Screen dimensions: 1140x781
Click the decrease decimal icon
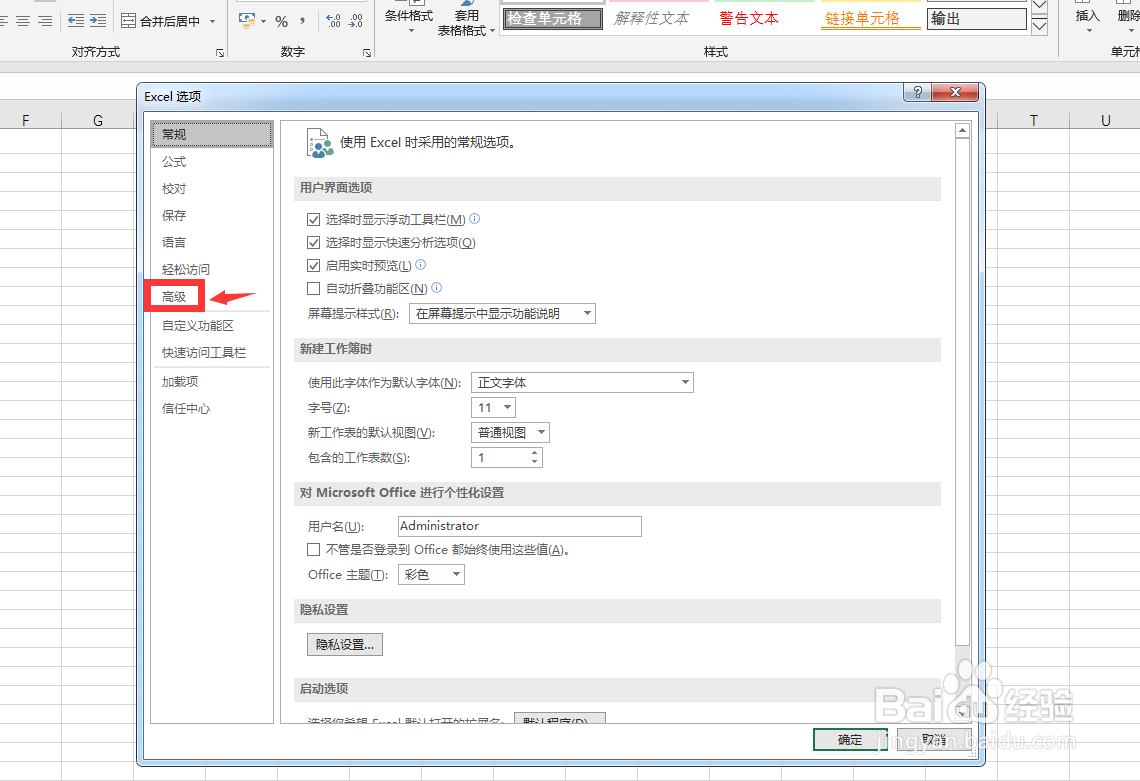[356, 21]
